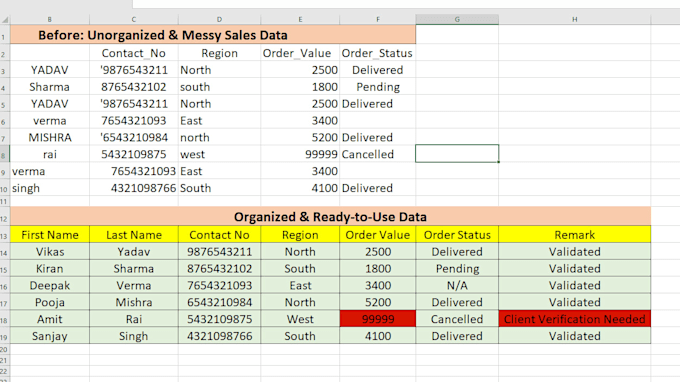Select column B header

[x=50, y=20]
